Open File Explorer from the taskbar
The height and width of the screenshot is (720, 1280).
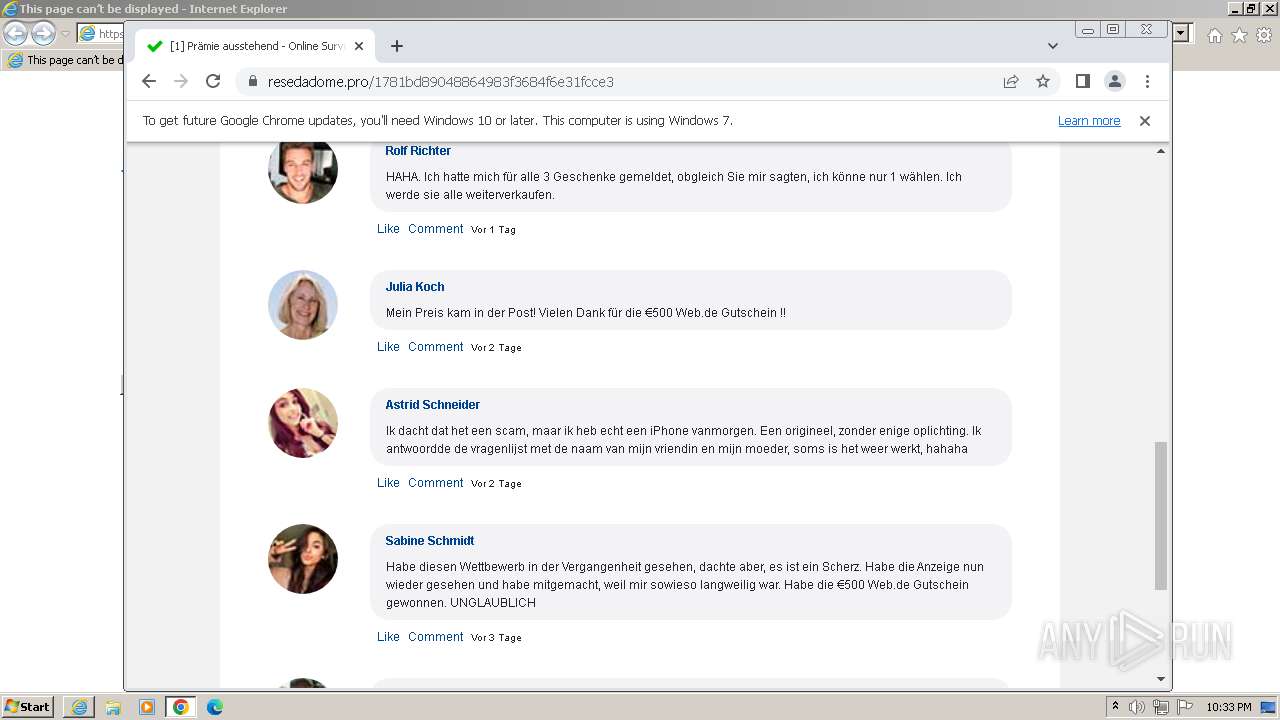point(113,707)
